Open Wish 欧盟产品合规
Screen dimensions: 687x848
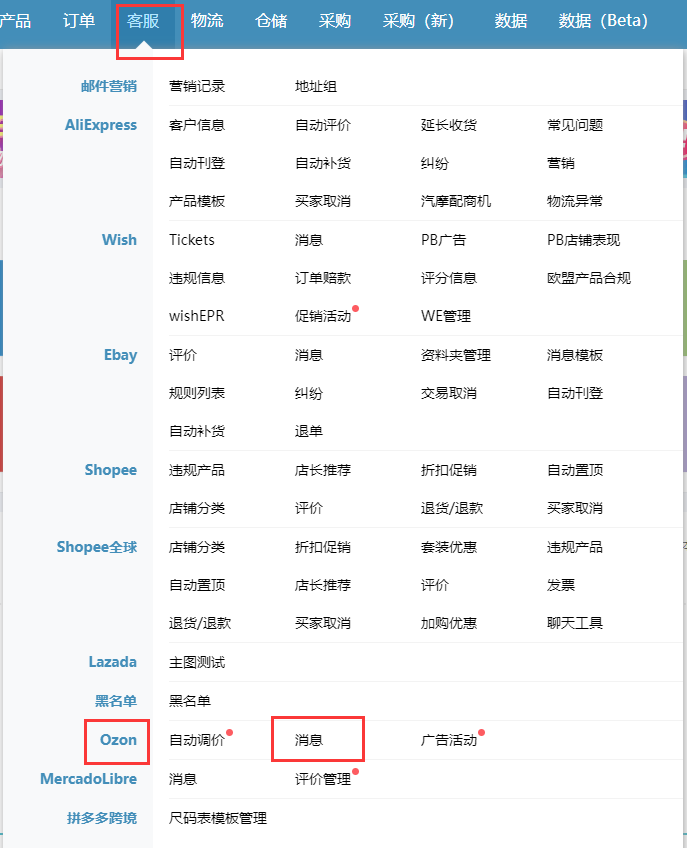click(589, 278)
